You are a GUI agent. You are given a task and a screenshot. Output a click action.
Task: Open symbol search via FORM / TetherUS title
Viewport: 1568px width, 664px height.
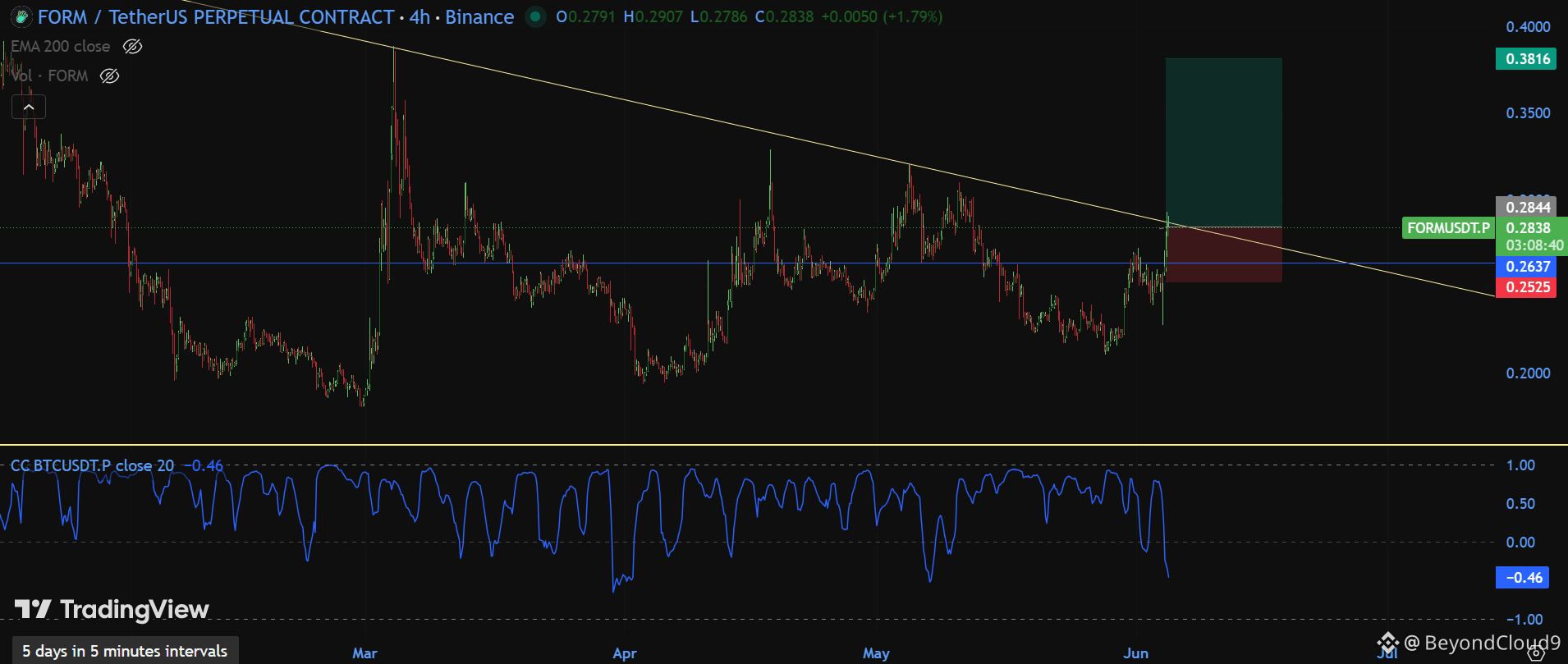pyautogui.click(x=216, y=16)
